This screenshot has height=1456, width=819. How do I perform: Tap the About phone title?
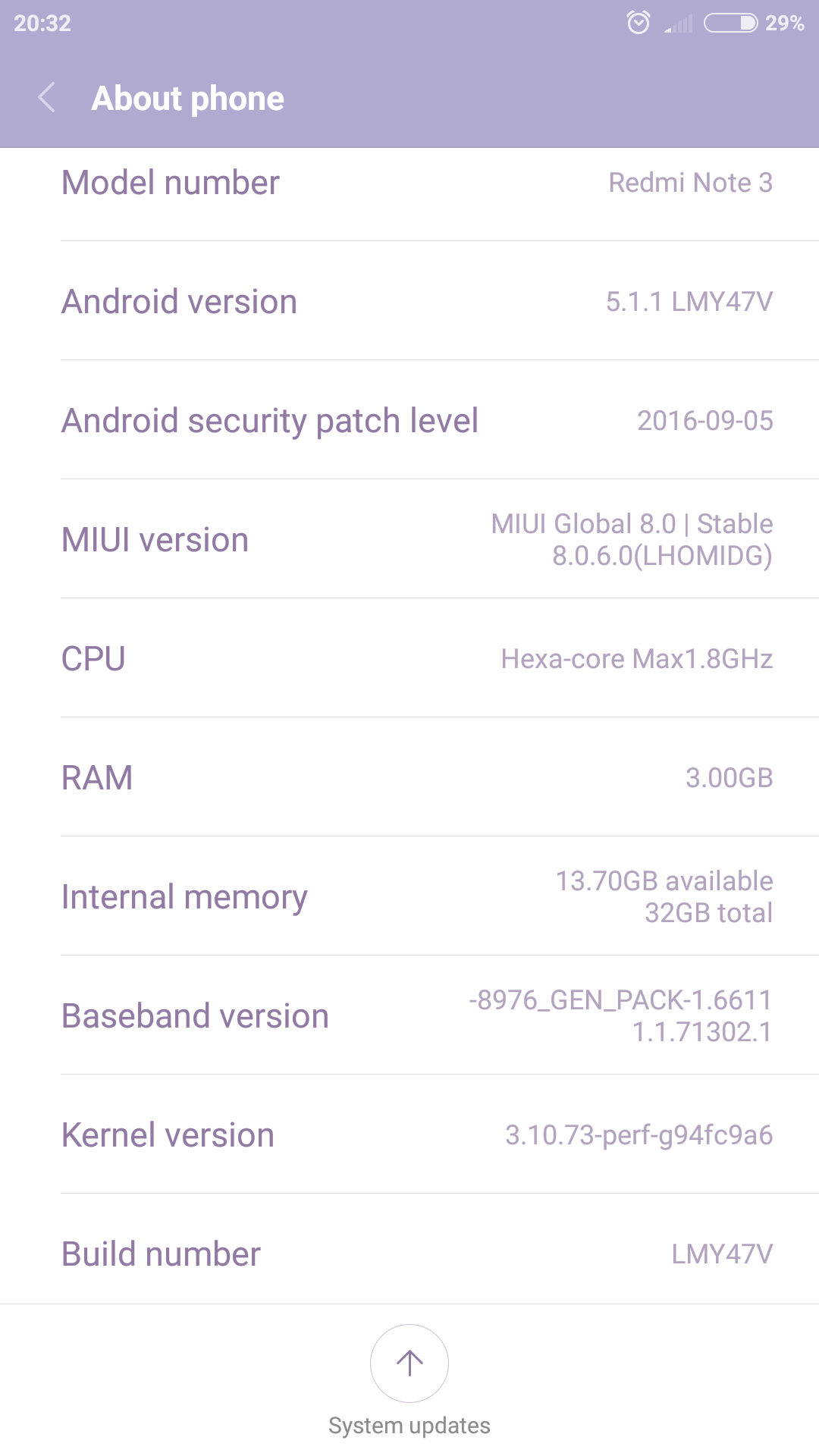pos(188,99)
